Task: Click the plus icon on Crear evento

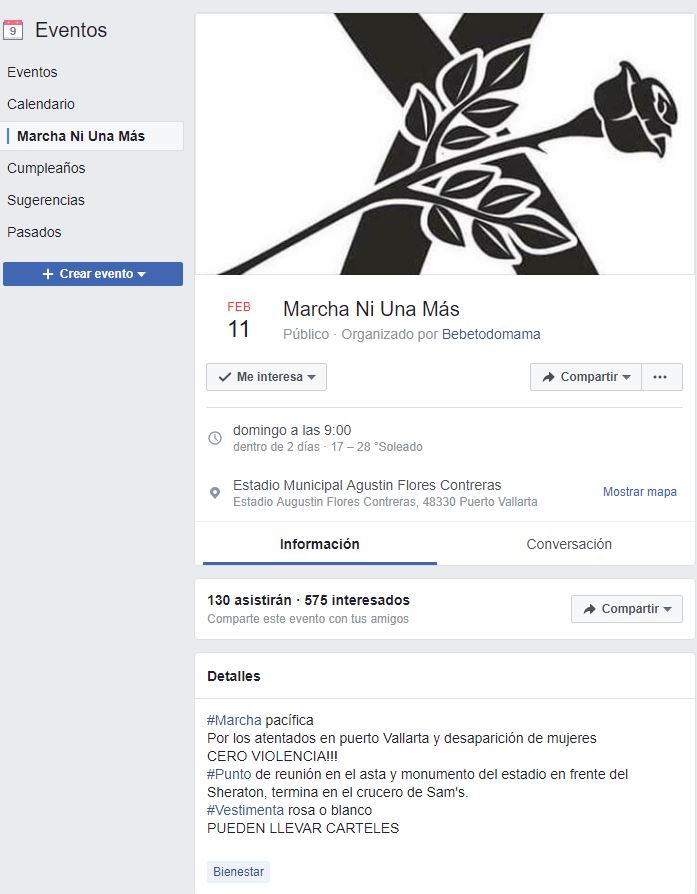Action: [x=48, y=274]
